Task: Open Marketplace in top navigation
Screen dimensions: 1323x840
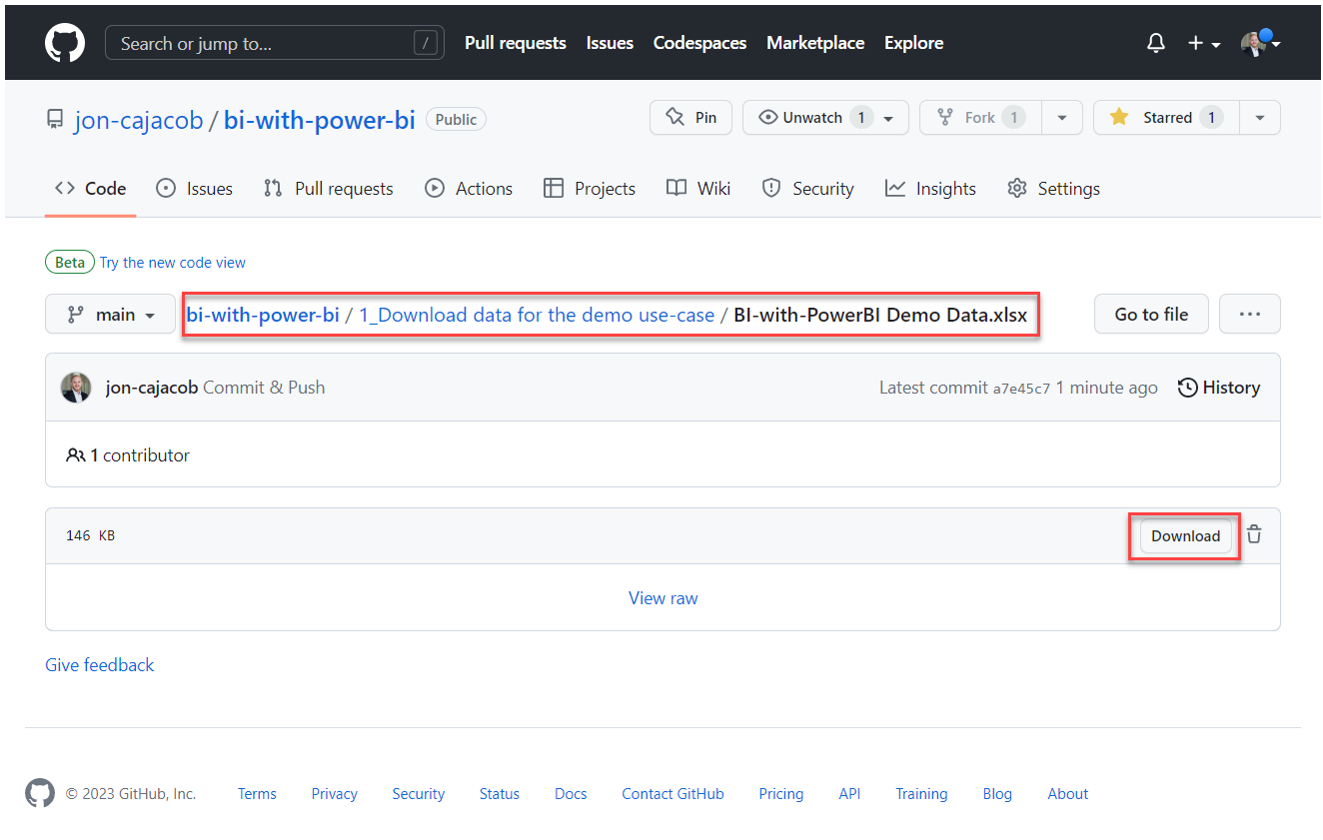Action: point(815,43)
